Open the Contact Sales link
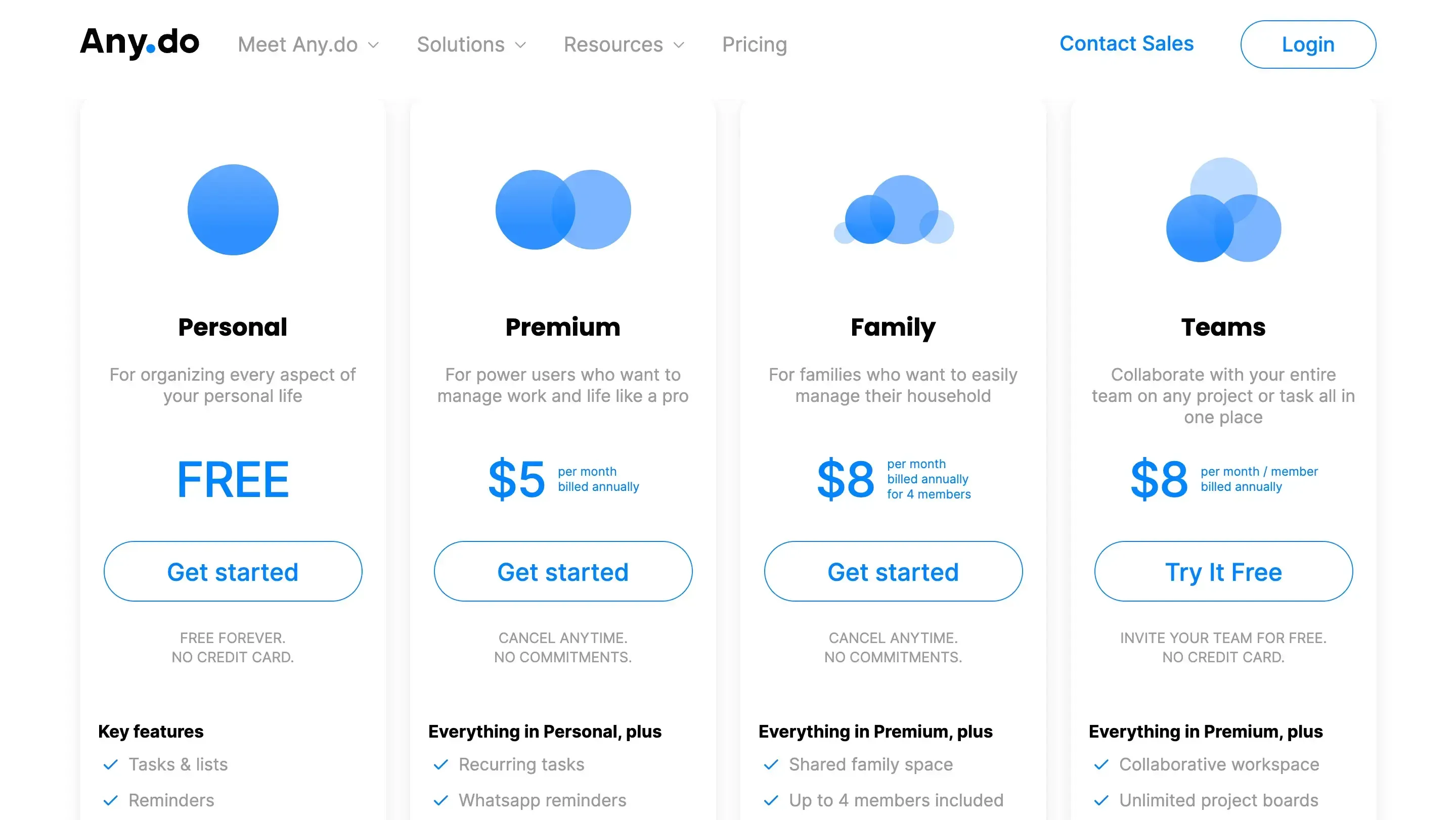The height and width of the screenshot is (820, 1456). pos(1126,43)
